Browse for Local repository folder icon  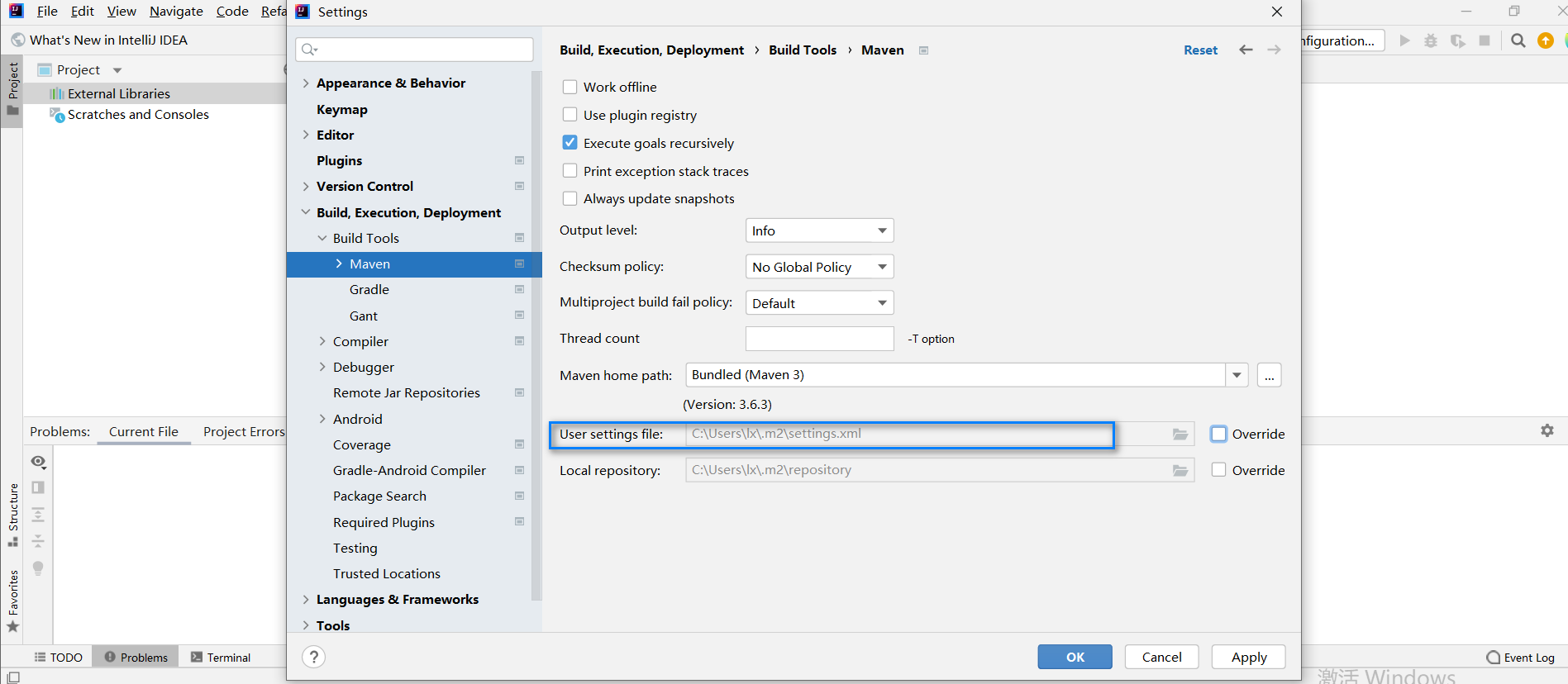[x=1180, y=471]
